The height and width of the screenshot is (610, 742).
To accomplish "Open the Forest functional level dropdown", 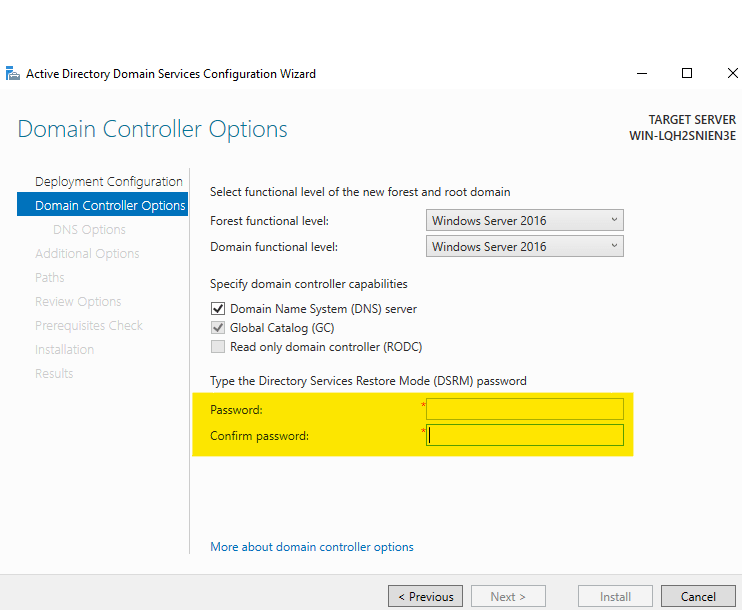I will pyautogui.click(x=525, y=221).
